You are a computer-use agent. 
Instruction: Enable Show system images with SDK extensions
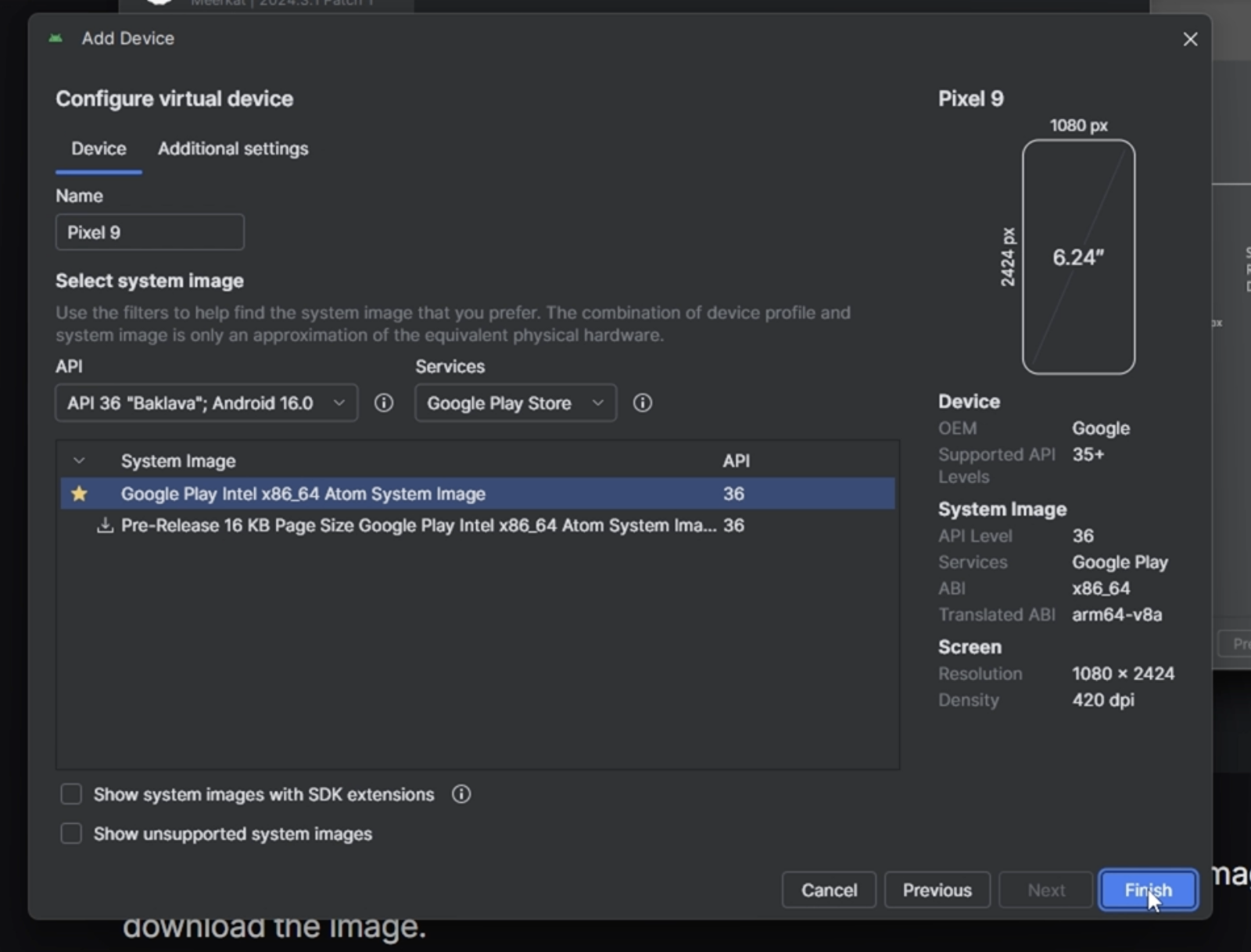(71, 794)
